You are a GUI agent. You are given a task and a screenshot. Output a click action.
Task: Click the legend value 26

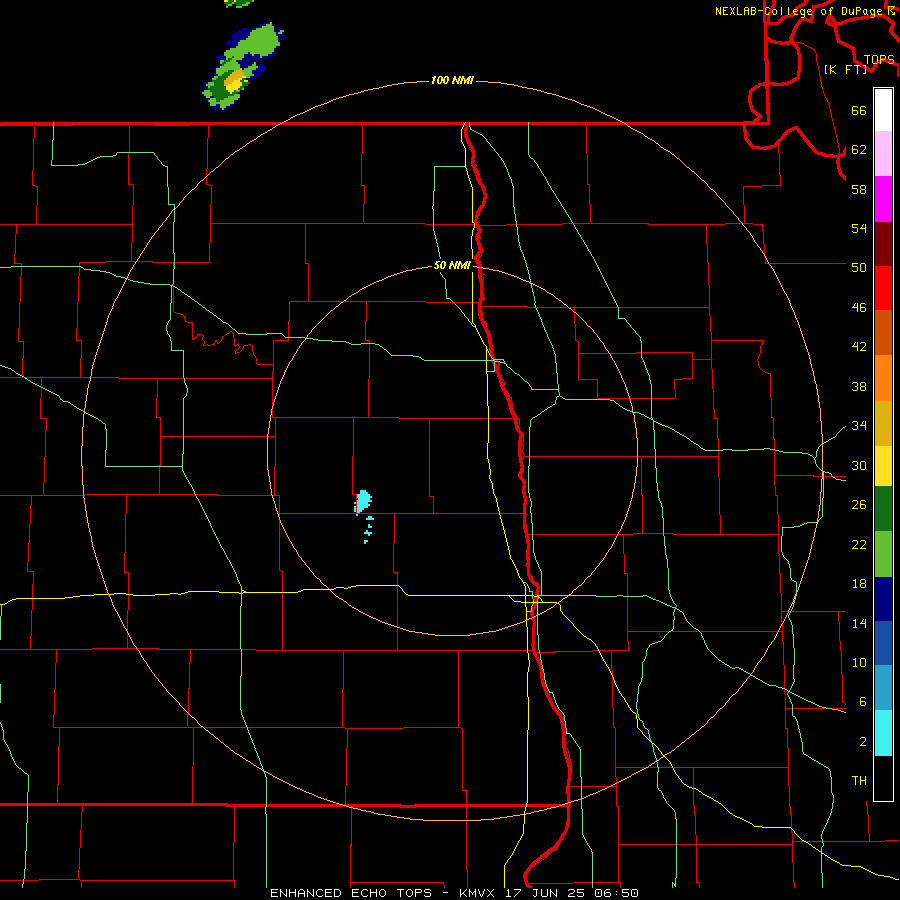click(859, 505)
